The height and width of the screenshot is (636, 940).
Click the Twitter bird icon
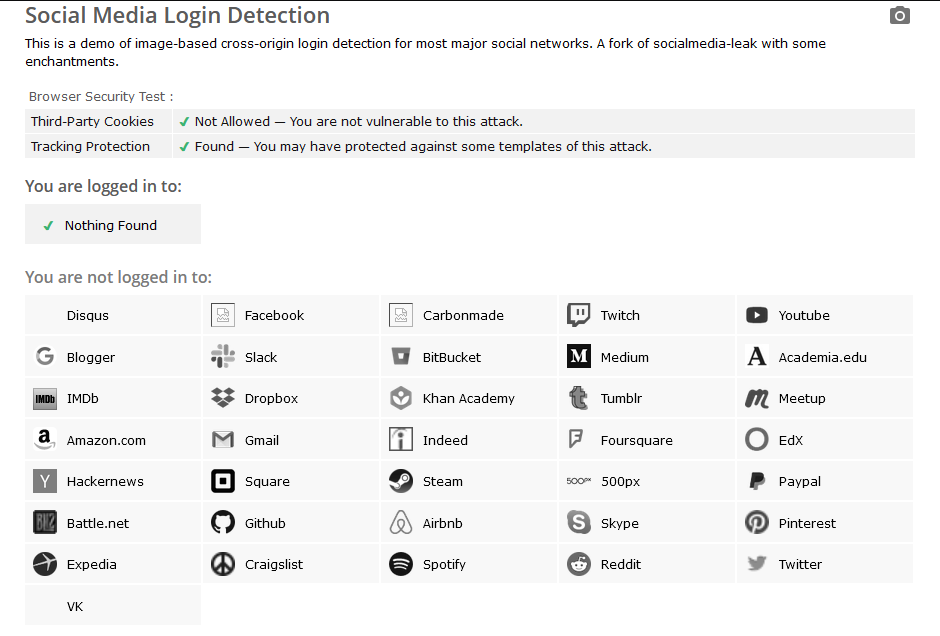tap(756, 564)
